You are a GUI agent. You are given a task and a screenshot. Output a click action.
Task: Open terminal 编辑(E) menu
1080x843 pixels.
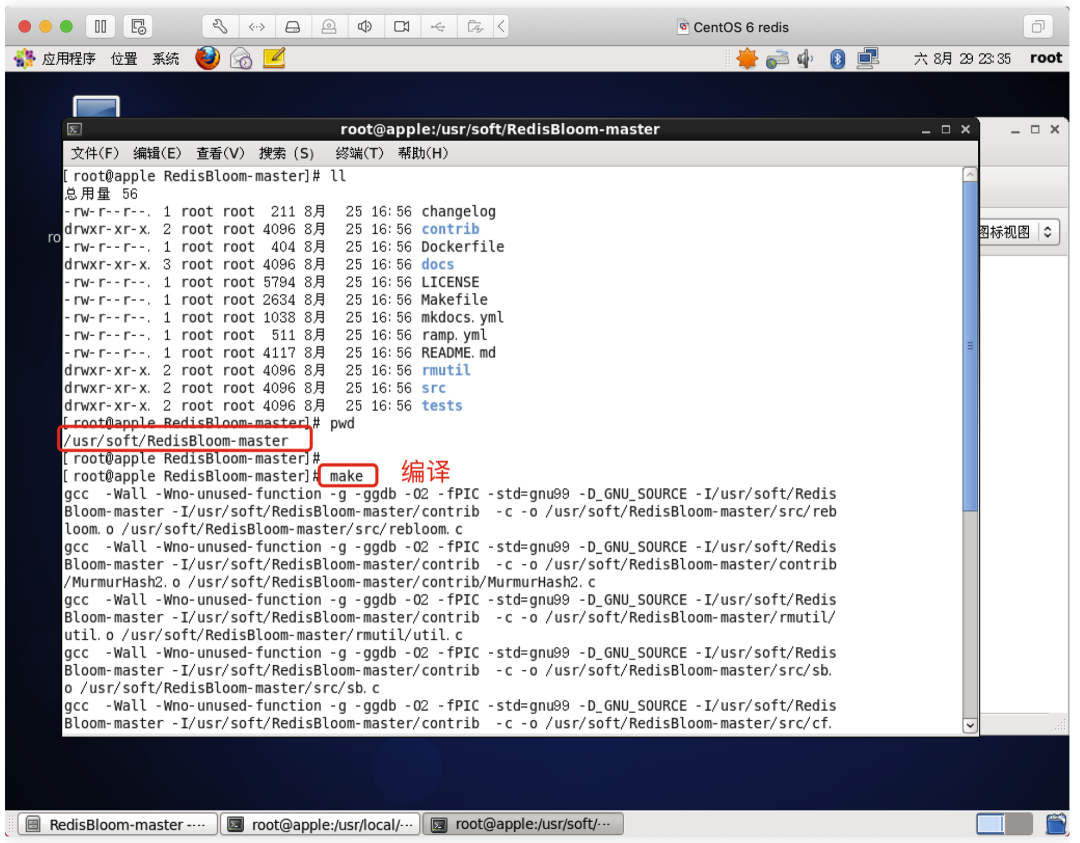[157, 153]
